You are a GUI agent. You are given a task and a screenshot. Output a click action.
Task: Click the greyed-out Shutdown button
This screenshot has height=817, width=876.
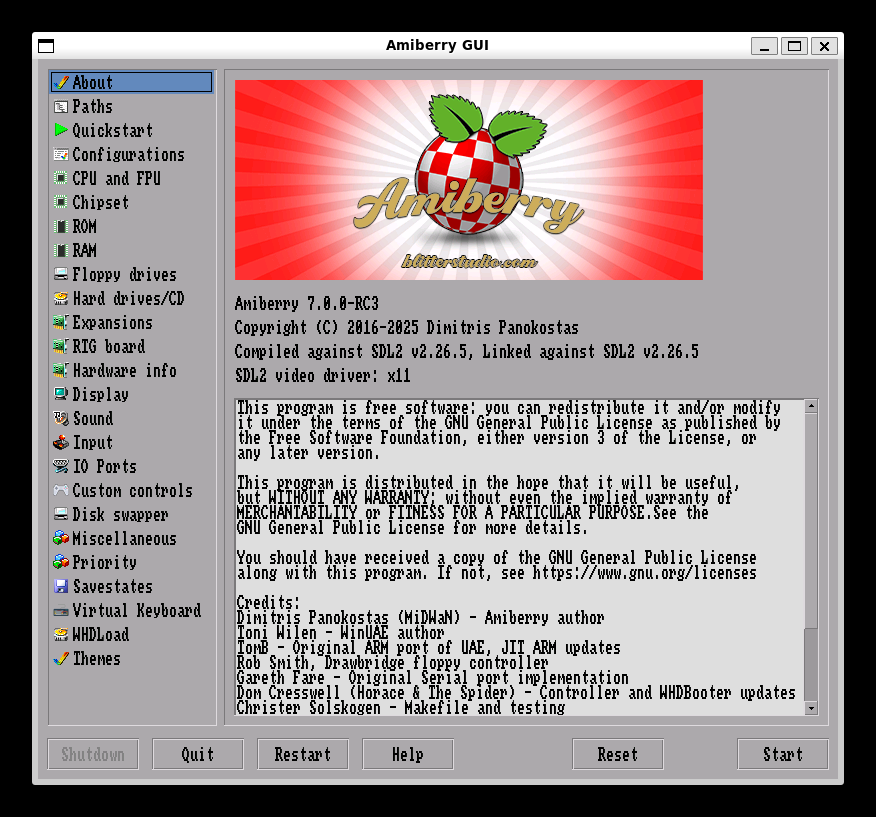pos(93,754)
